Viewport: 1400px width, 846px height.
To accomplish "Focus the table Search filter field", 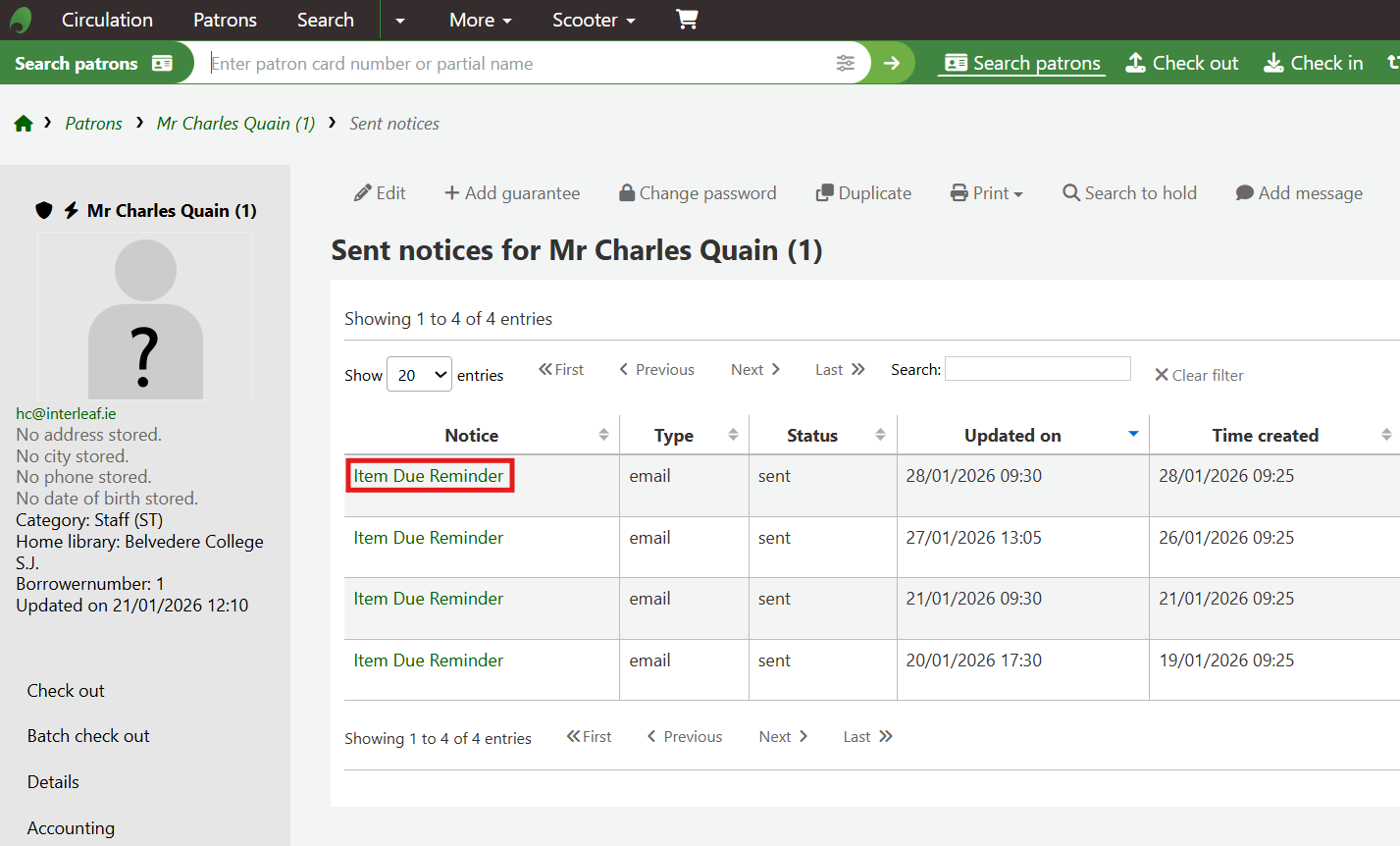I will [1038, 369].
